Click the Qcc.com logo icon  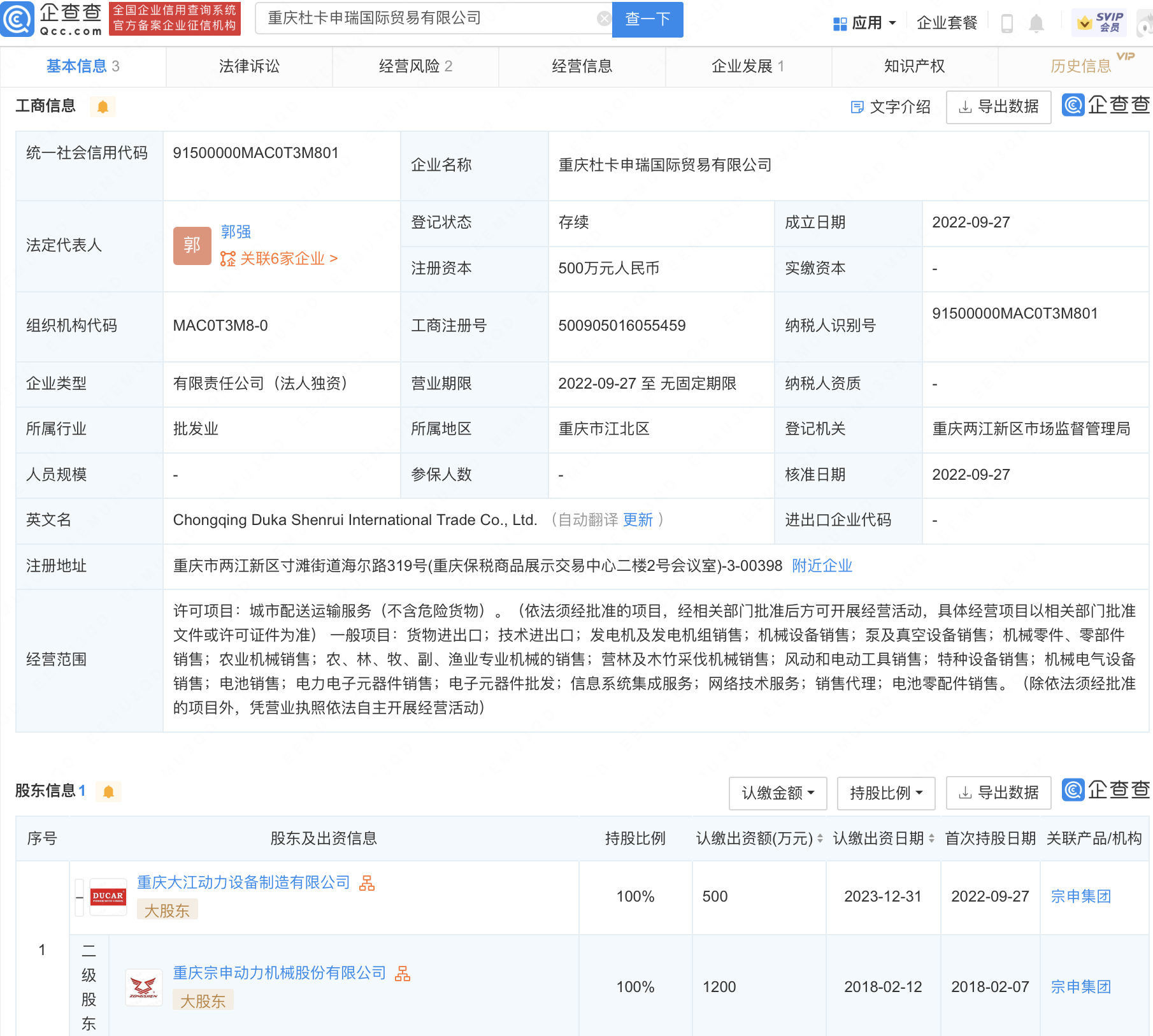pyautogui.click(x=17, y=19)
